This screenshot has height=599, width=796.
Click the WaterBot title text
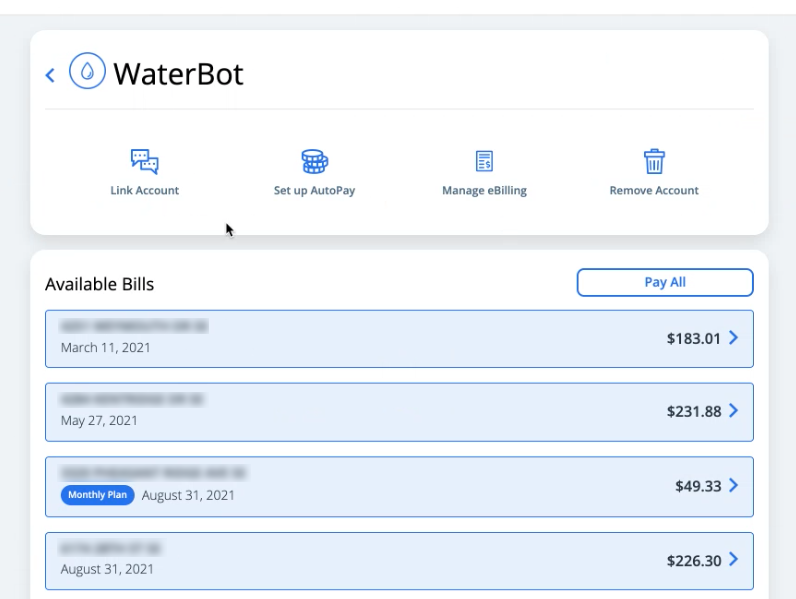tap(178, 74)
